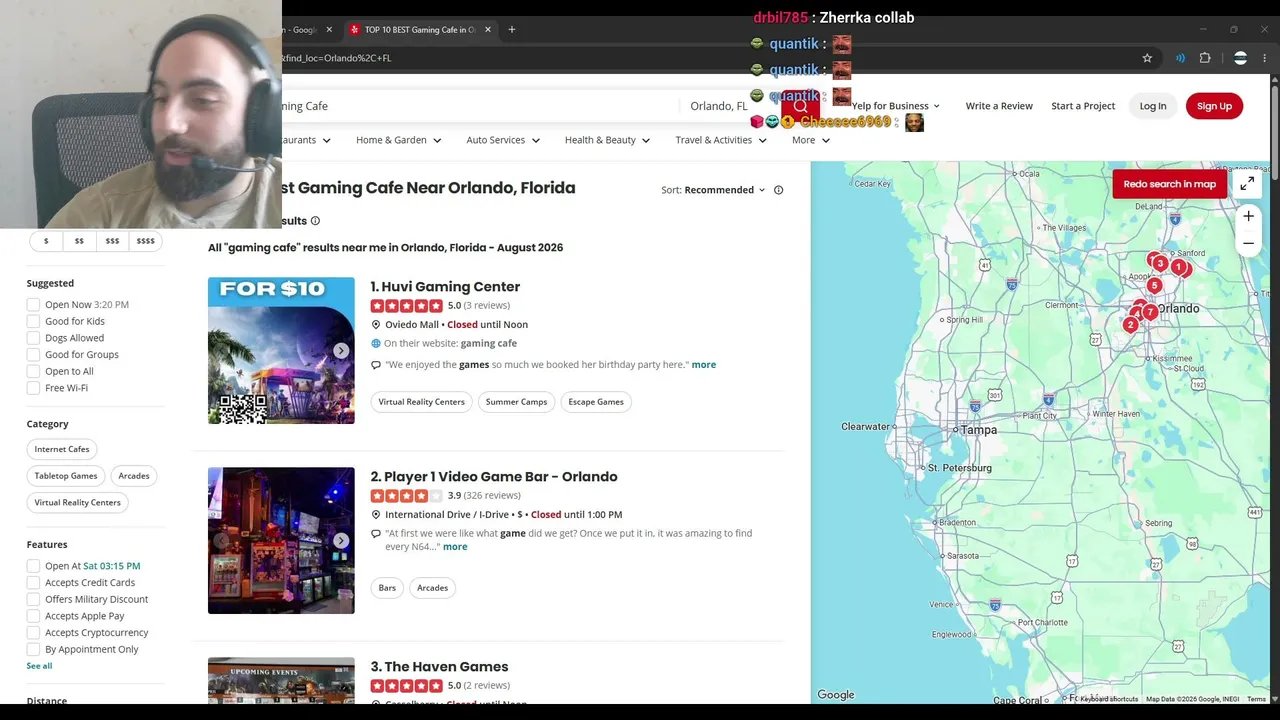
Task: Click the Escape Games tag on Huvi listing
Action: tap(596, 402)
